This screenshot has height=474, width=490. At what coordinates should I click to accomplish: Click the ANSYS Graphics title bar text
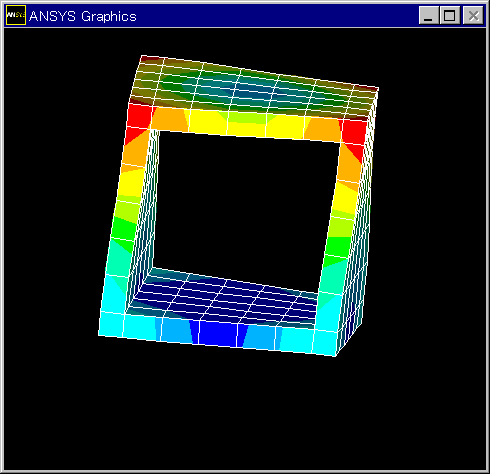[83, 16]
